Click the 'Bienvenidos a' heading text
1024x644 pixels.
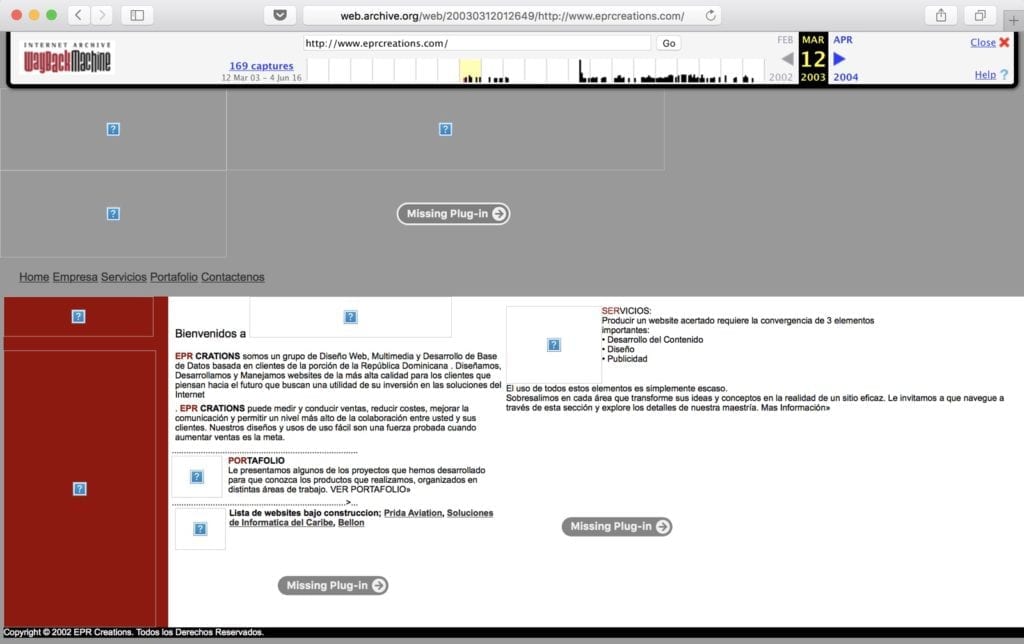(210, 333)
